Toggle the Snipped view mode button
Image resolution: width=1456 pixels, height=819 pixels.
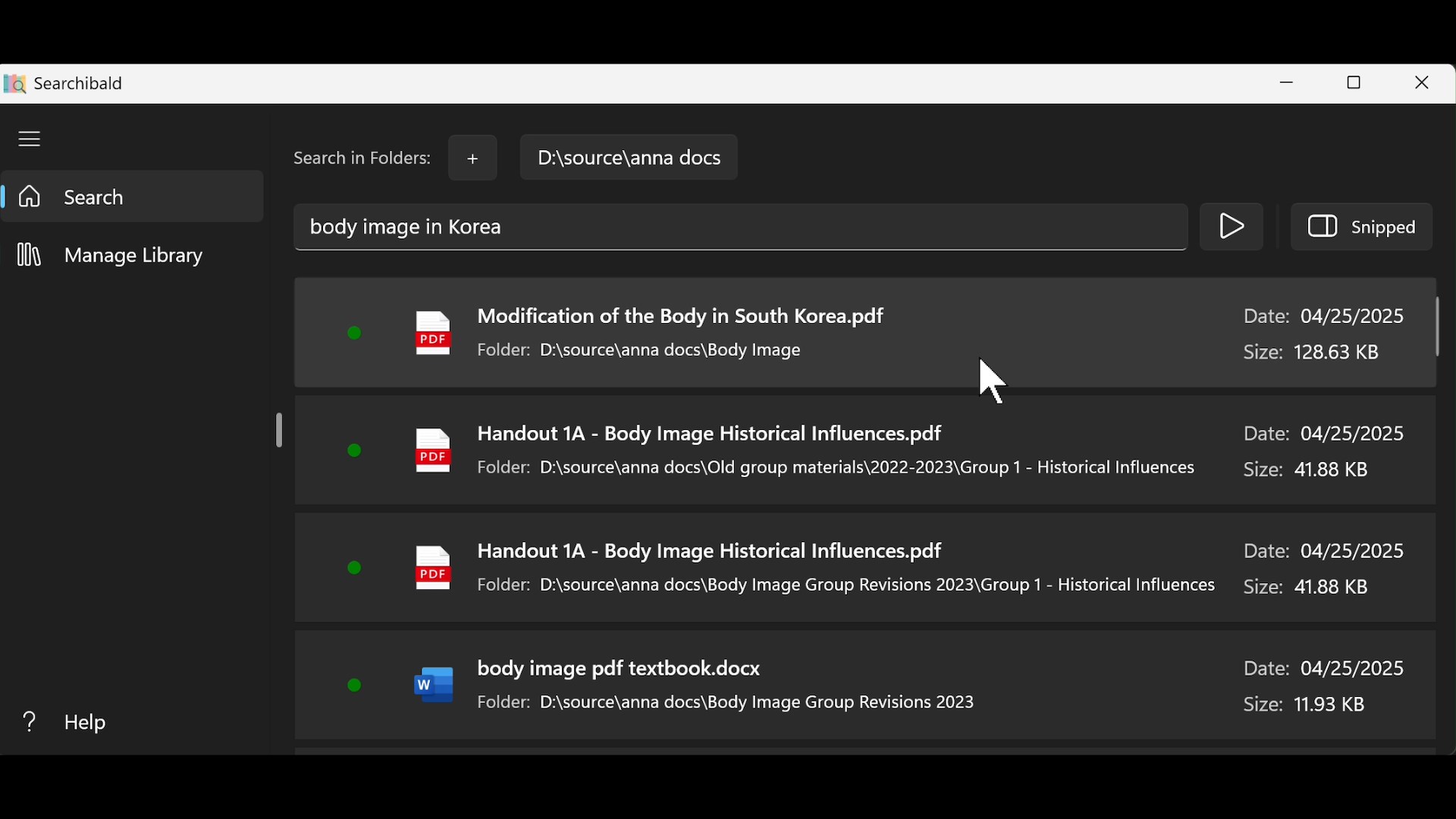[x=1362, y=227]
